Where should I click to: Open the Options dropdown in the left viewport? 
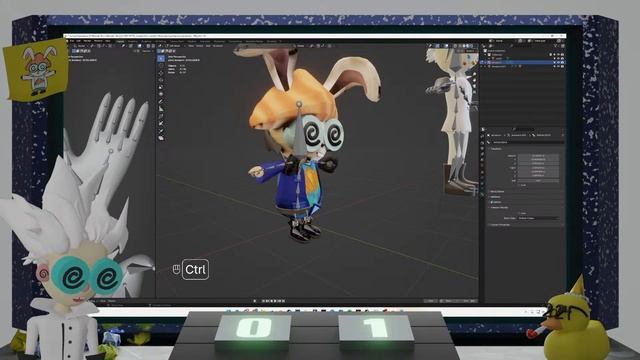point(147,51)
